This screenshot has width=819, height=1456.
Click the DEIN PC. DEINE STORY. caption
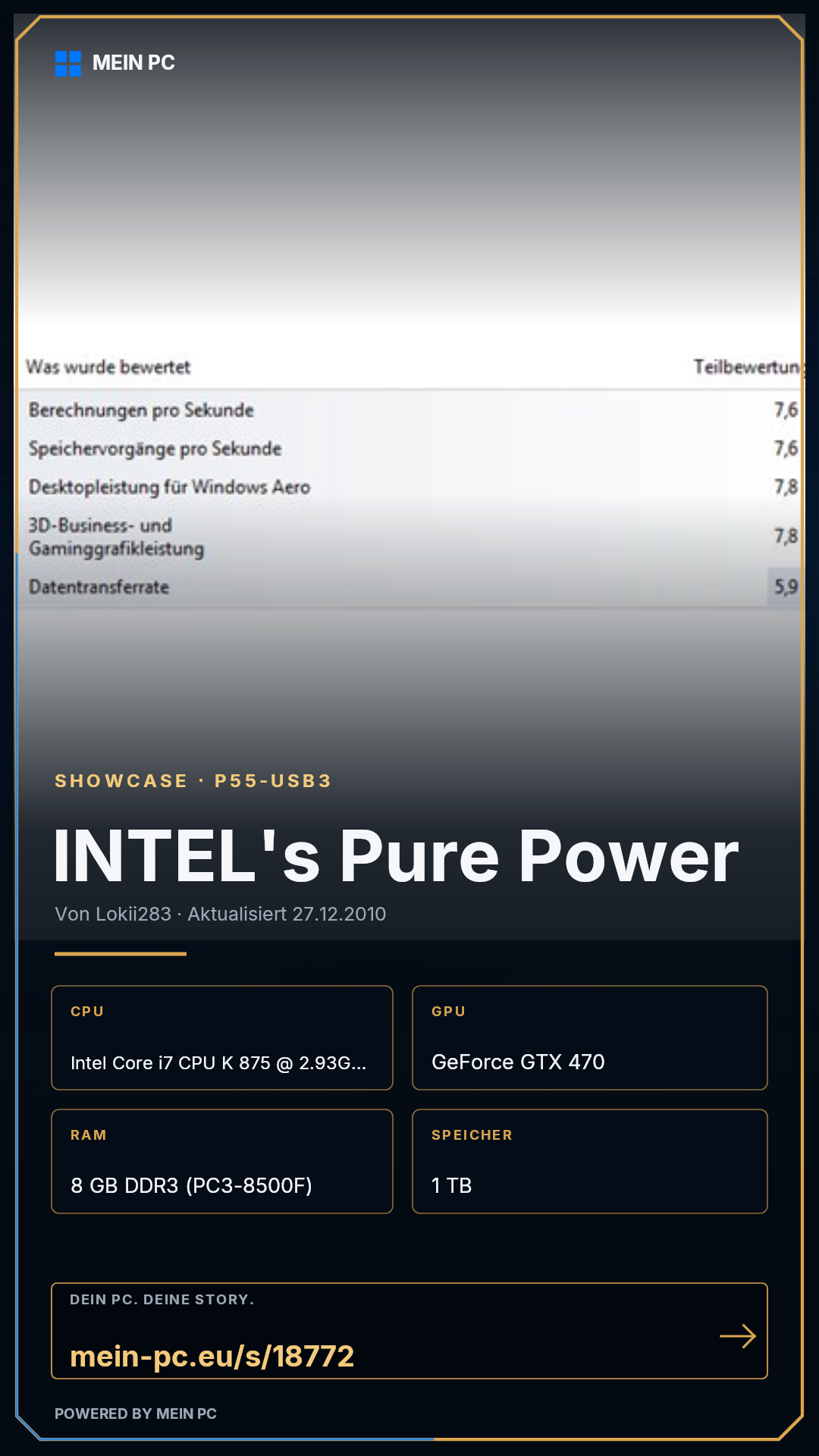(162, 1300)
